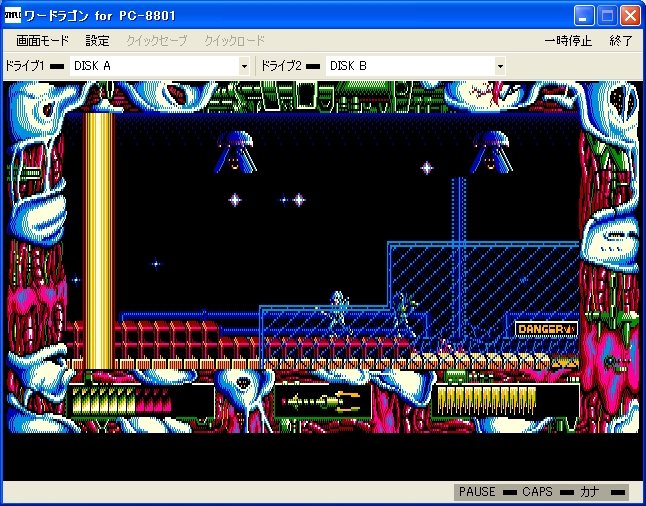Screen dimensions: 646x506
Task: Expand the Drive 2 DISK B dropdown arrow
Action: tap(500, 66)
